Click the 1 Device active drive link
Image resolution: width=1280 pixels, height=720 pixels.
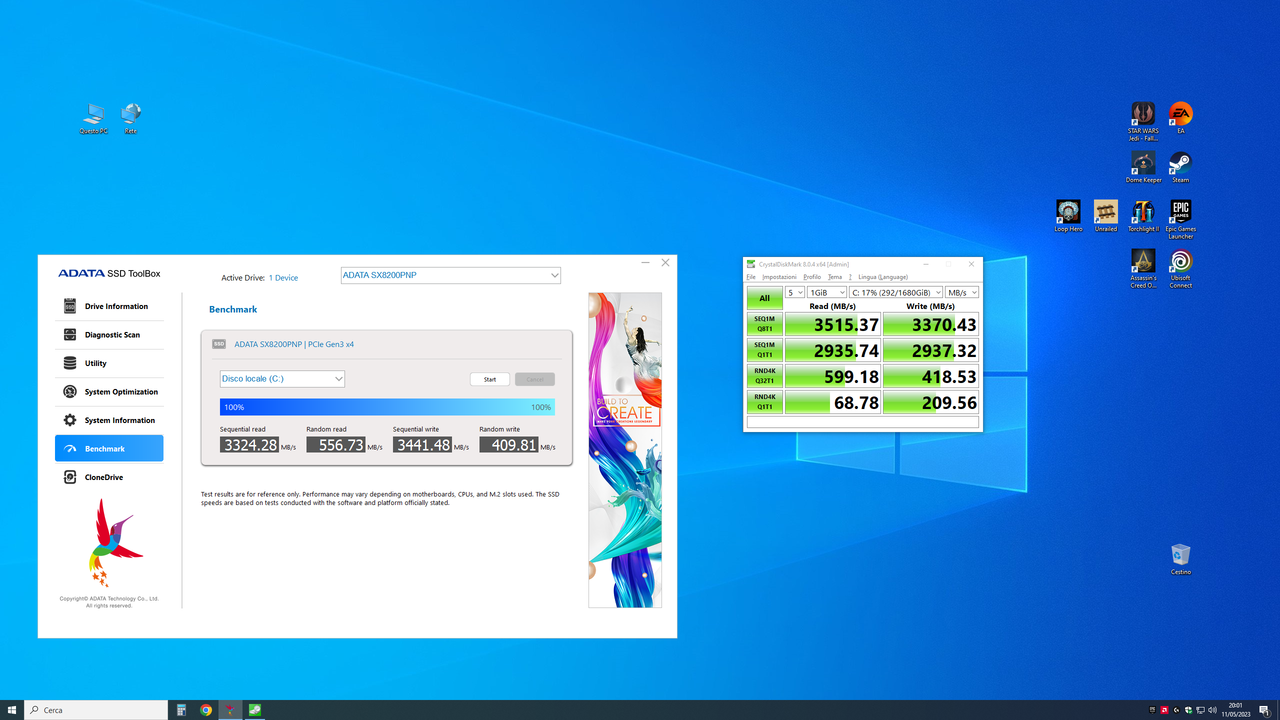click(283, 277)
